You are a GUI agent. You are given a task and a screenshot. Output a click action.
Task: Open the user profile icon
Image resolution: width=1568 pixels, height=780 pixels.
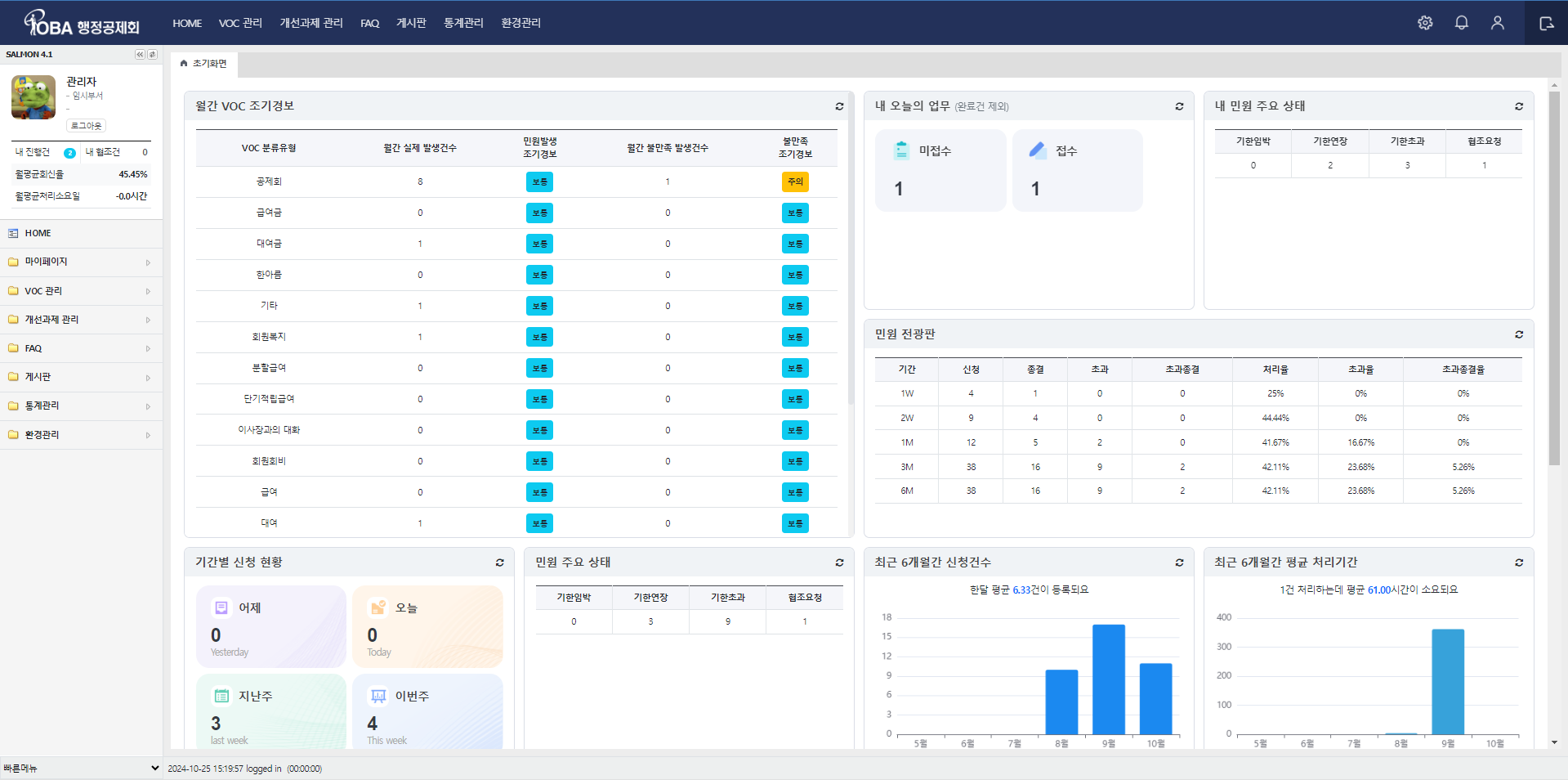click(x=1497, y=23)
